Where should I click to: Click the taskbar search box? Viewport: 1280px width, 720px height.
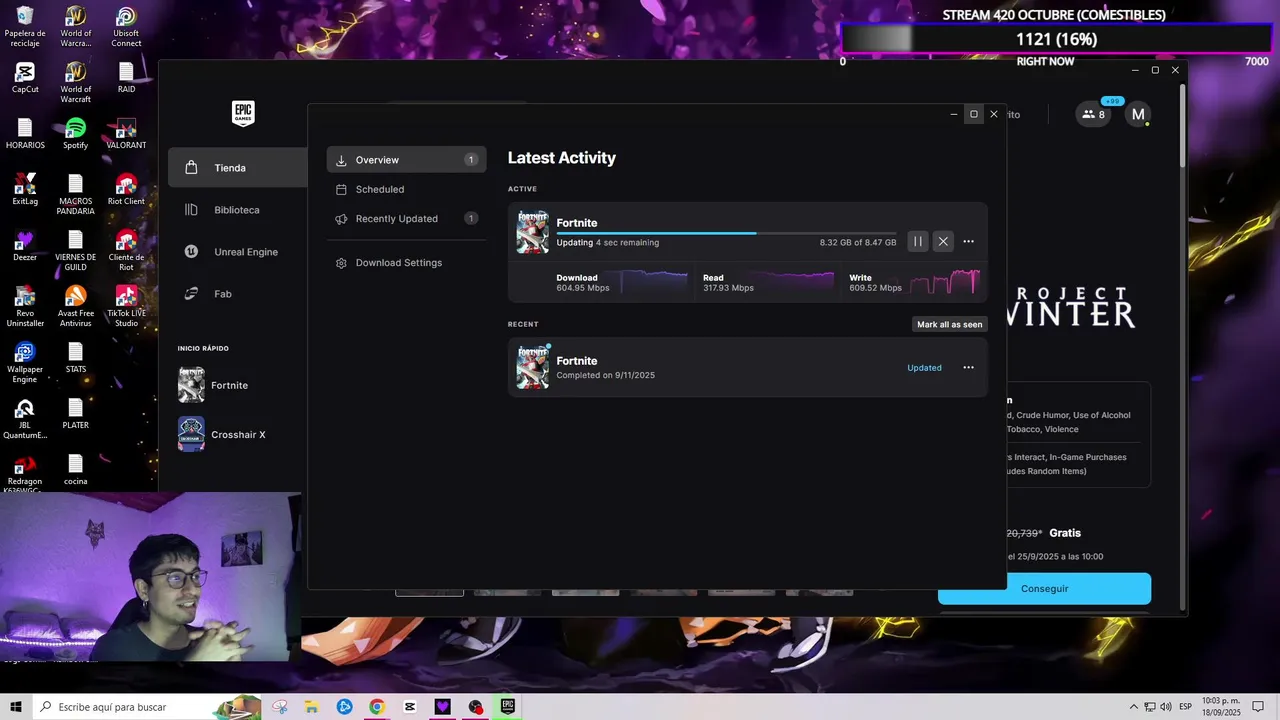[147, 707]
